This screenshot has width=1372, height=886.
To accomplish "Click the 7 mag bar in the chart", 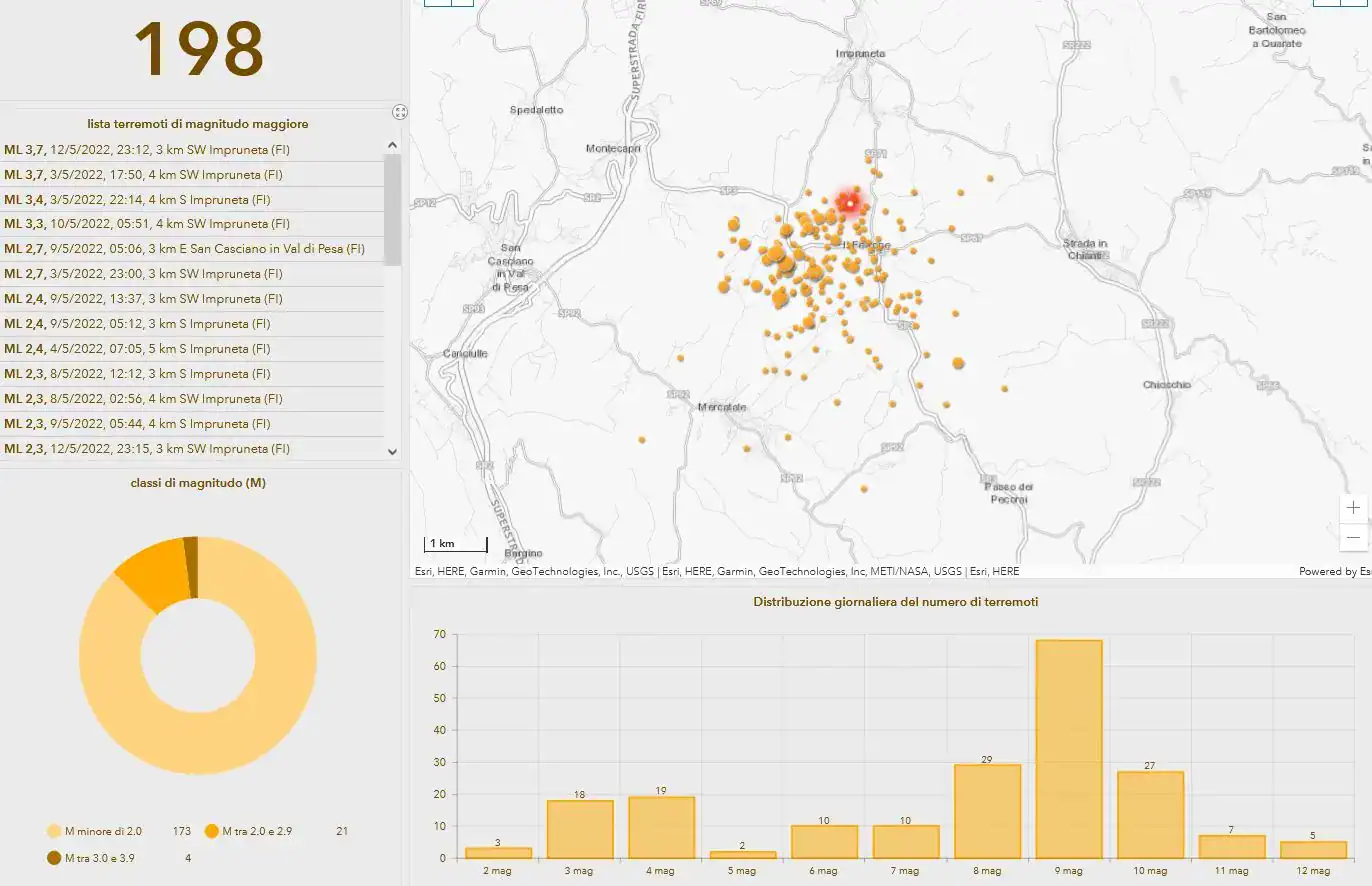I will click(x=906, y=842).
